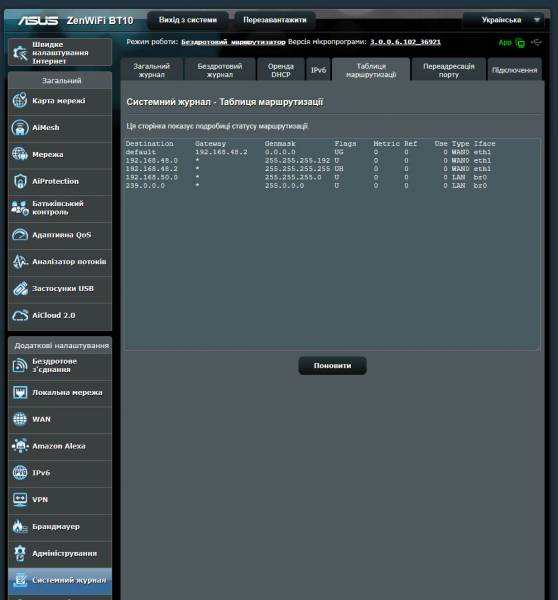Screen dimensions: 558x600
Task: Open AiProtection shield icon
Action: point(20,181)
